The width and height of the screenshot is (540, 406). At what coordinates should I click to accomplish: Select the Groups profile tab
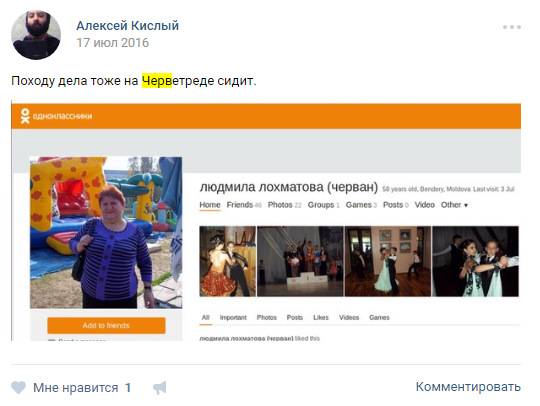pyautogui.click(x=323, y=205)
